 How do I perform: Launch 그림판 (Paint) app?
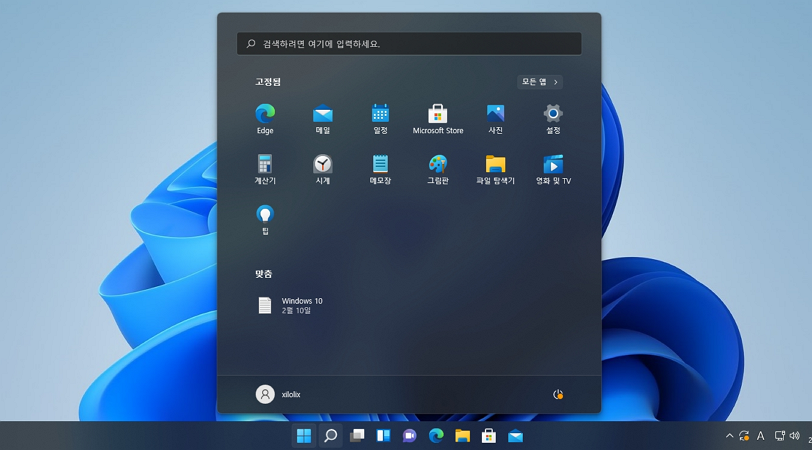pyautogui.click(x=438, y=169)
